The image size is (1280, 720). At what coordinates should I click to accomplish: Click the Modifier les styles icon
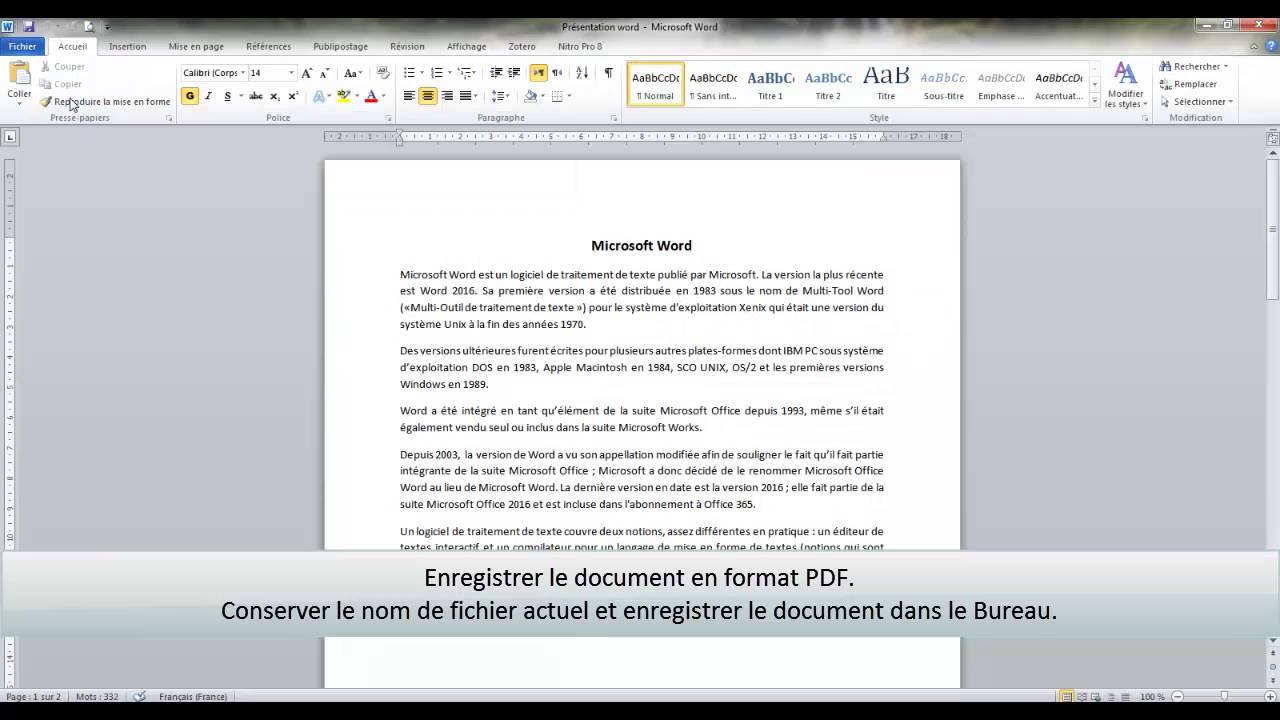point(1125,85)
